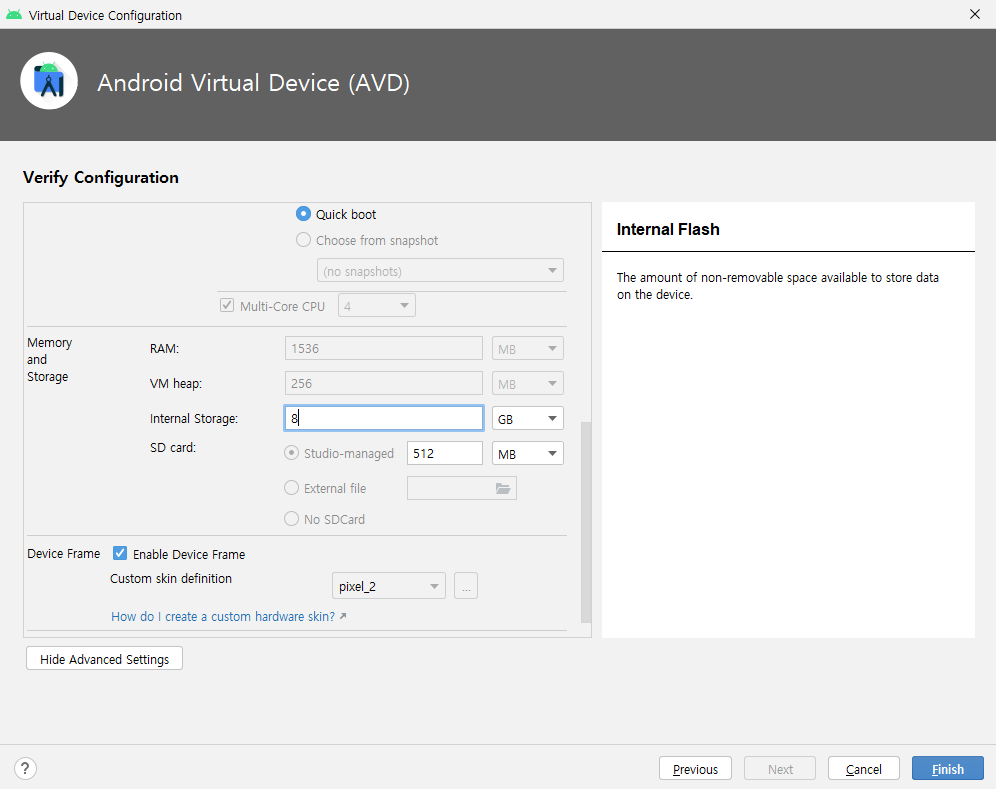Open Internal Storage GB unit dropdown
The image size is (996, 789).
528,418
